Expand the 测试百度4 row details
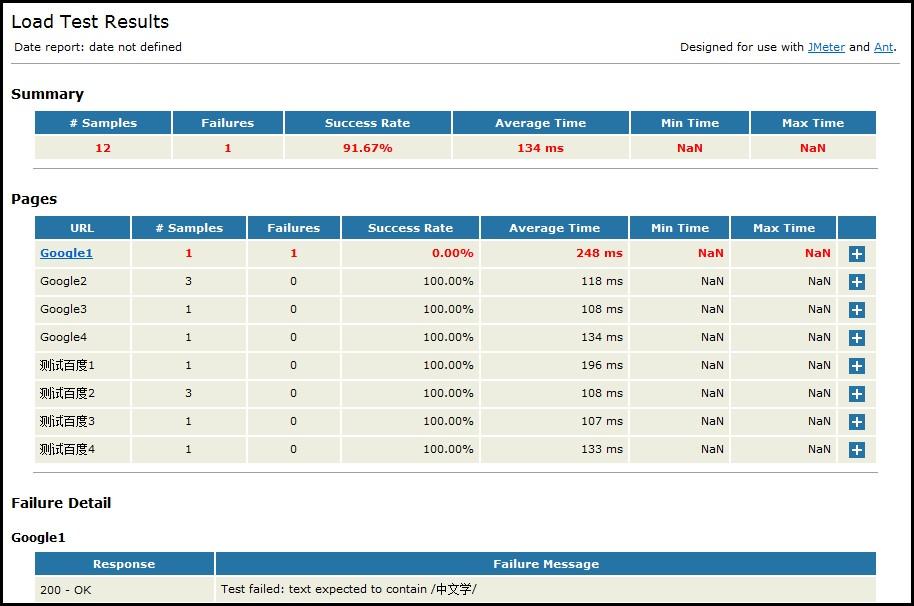 pos(856,450)
